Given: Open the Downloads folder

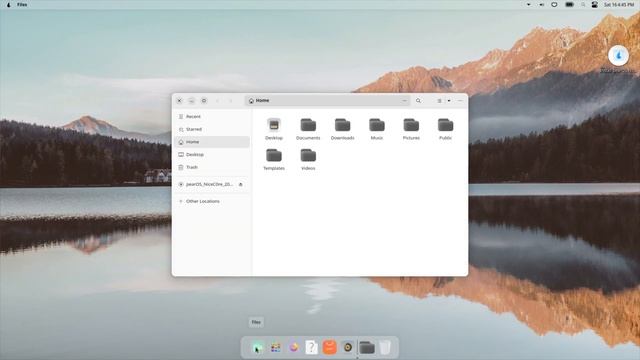Looking at the screenshot, I should point(342,129).
